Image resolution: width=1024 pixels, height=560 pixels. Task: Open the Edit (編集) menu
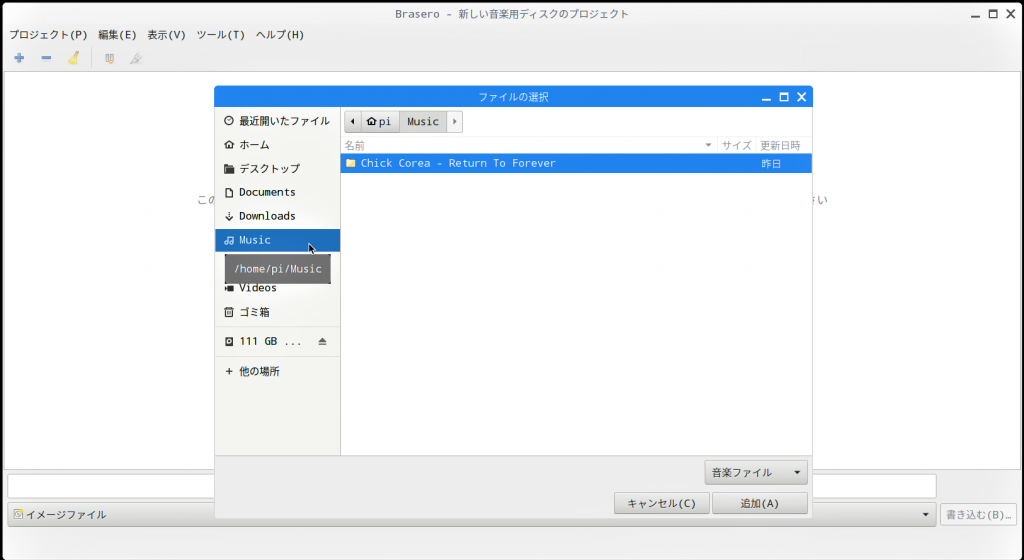[x=118, y=35]
